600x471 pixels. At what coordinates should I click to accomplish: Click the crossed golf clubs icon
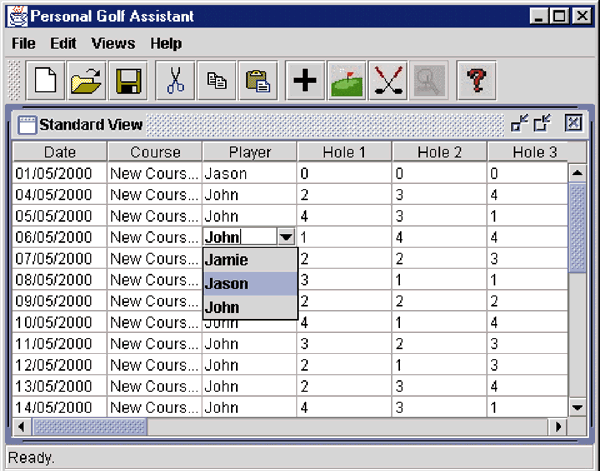(x=389, y=81)
